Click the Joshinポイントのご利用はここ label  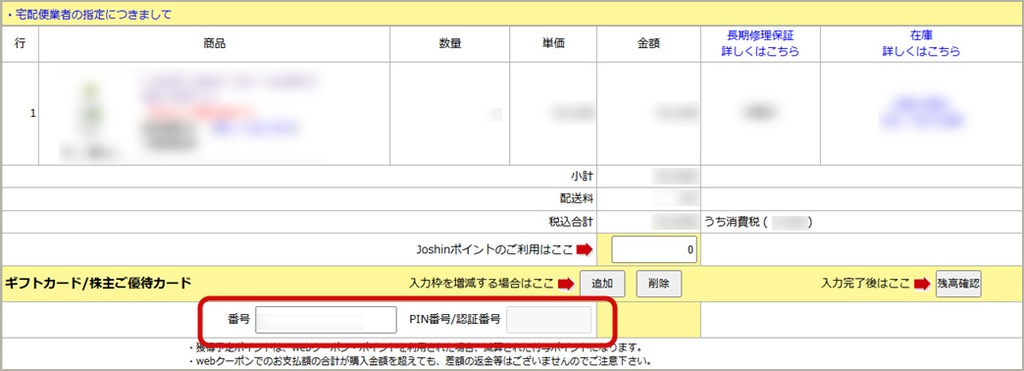tap(494, 250)
